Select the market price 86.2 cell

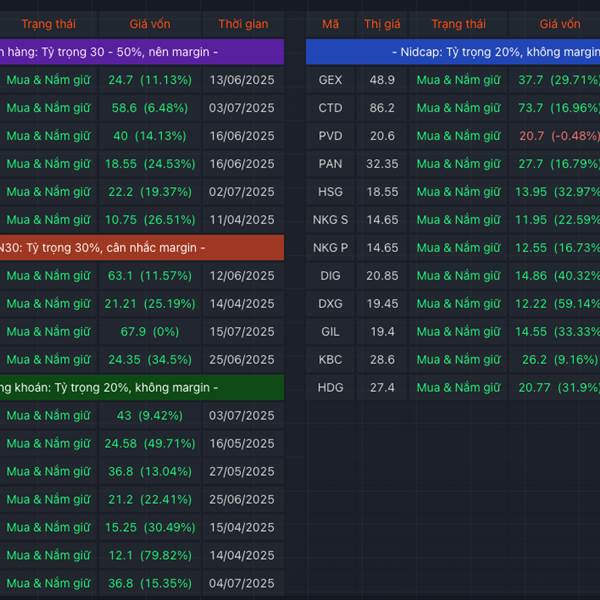[382, 108]
